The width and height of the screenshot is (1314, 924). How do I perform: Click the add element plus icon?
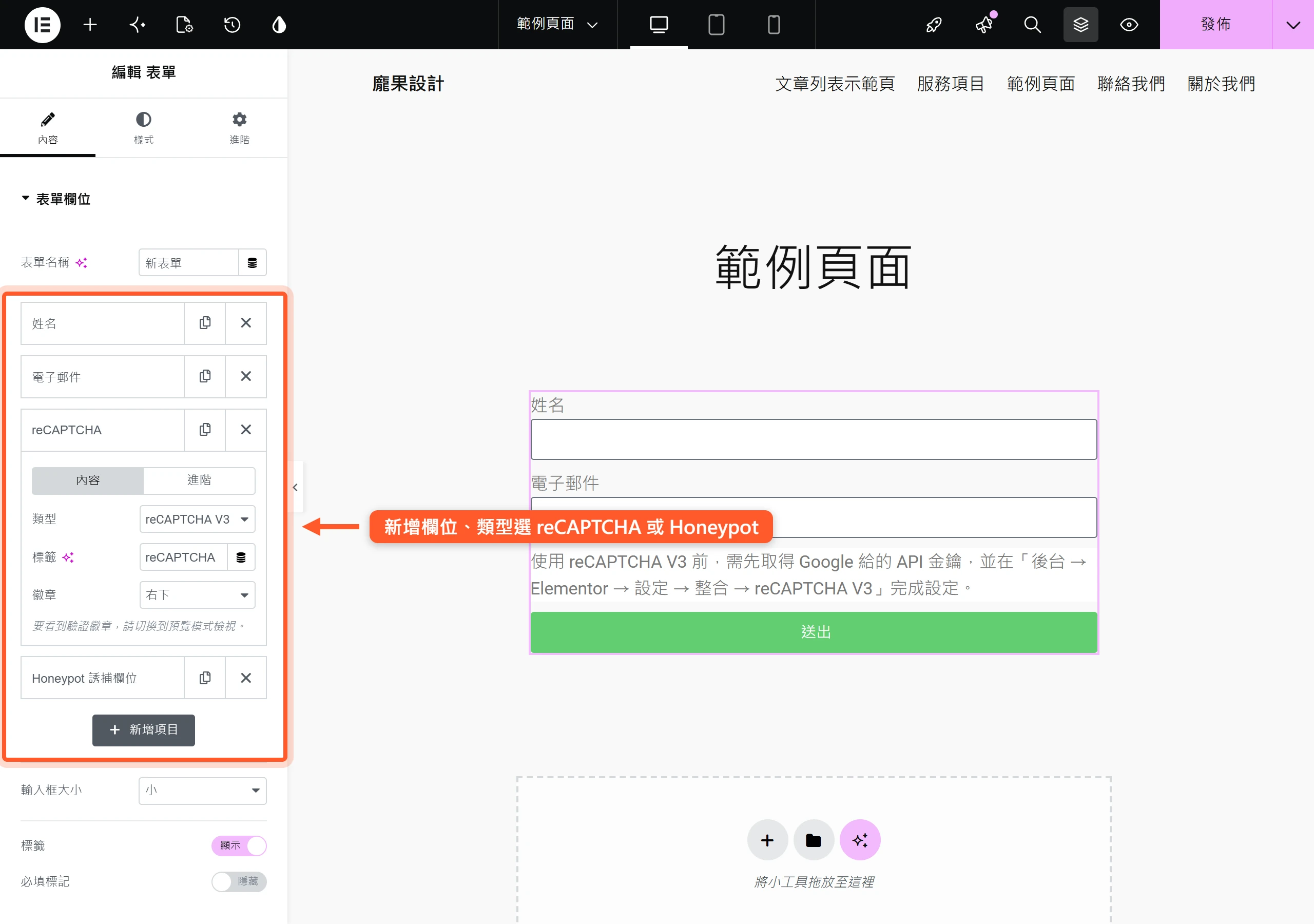point(90,25)
